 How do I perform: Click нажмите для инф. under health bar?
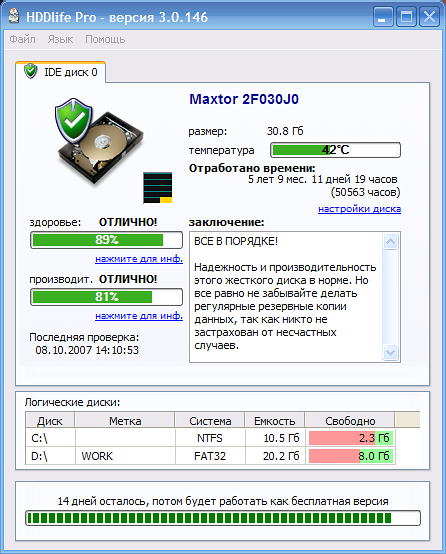coord(139,259)
